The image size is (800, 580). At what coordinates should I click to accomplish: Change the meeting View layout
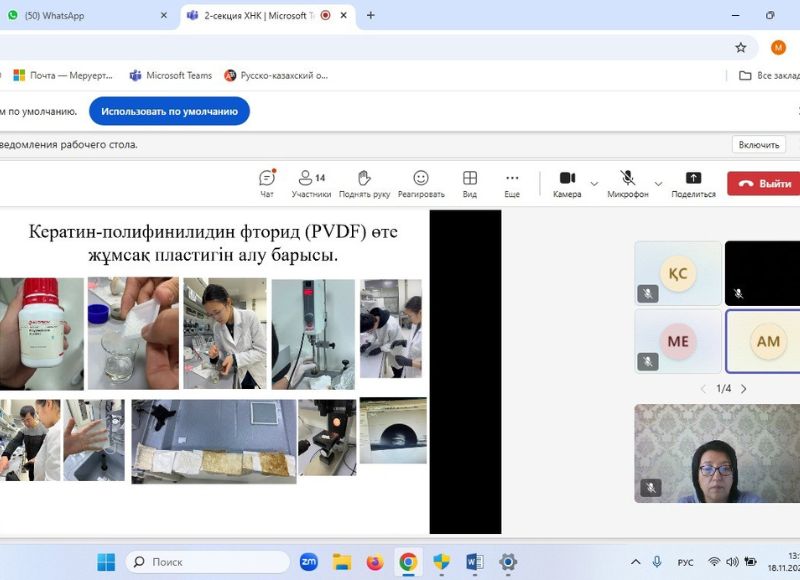(469, 182)
